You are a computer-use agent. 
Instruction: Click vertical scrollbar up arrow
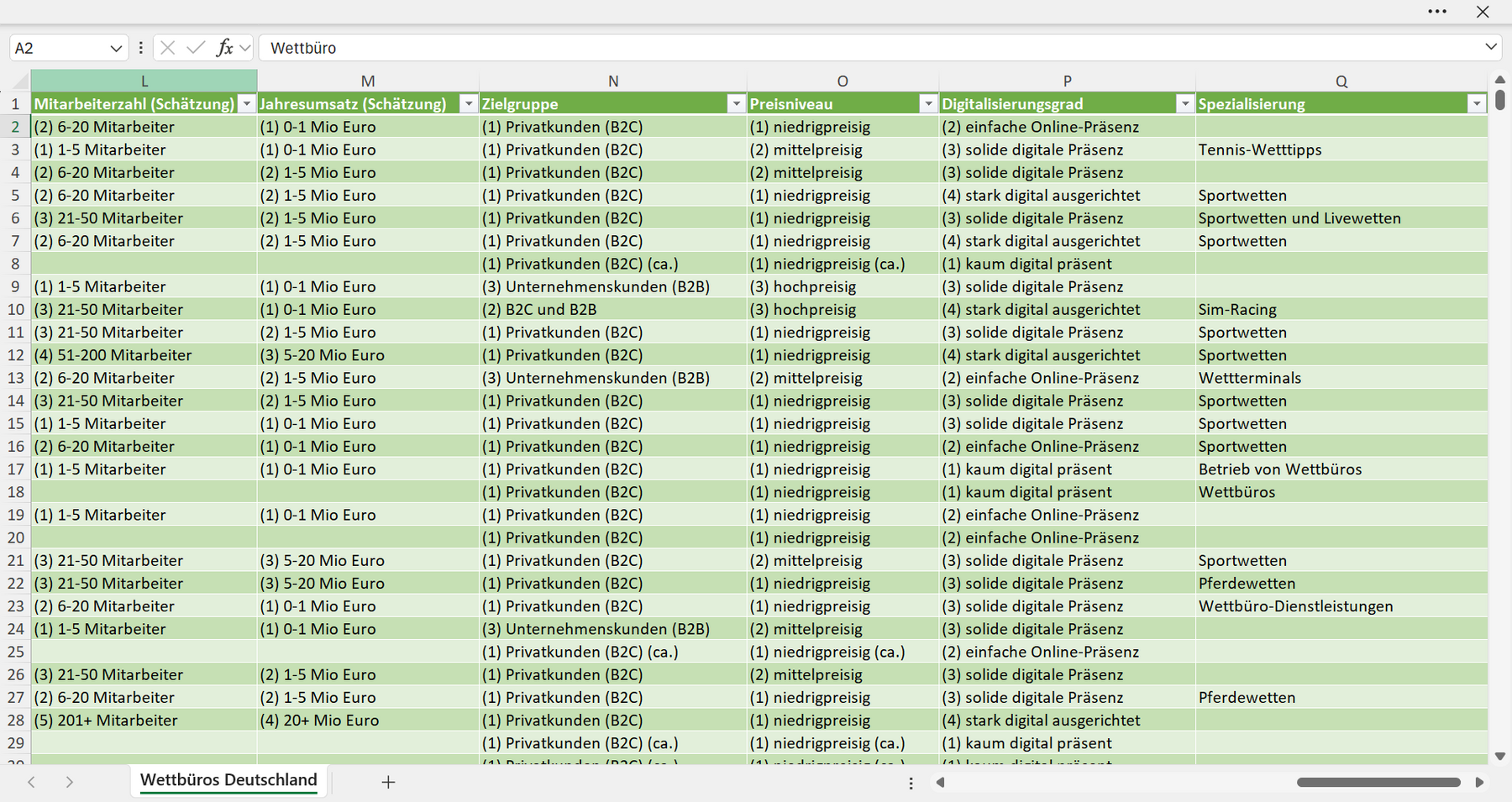point(1500,80)
